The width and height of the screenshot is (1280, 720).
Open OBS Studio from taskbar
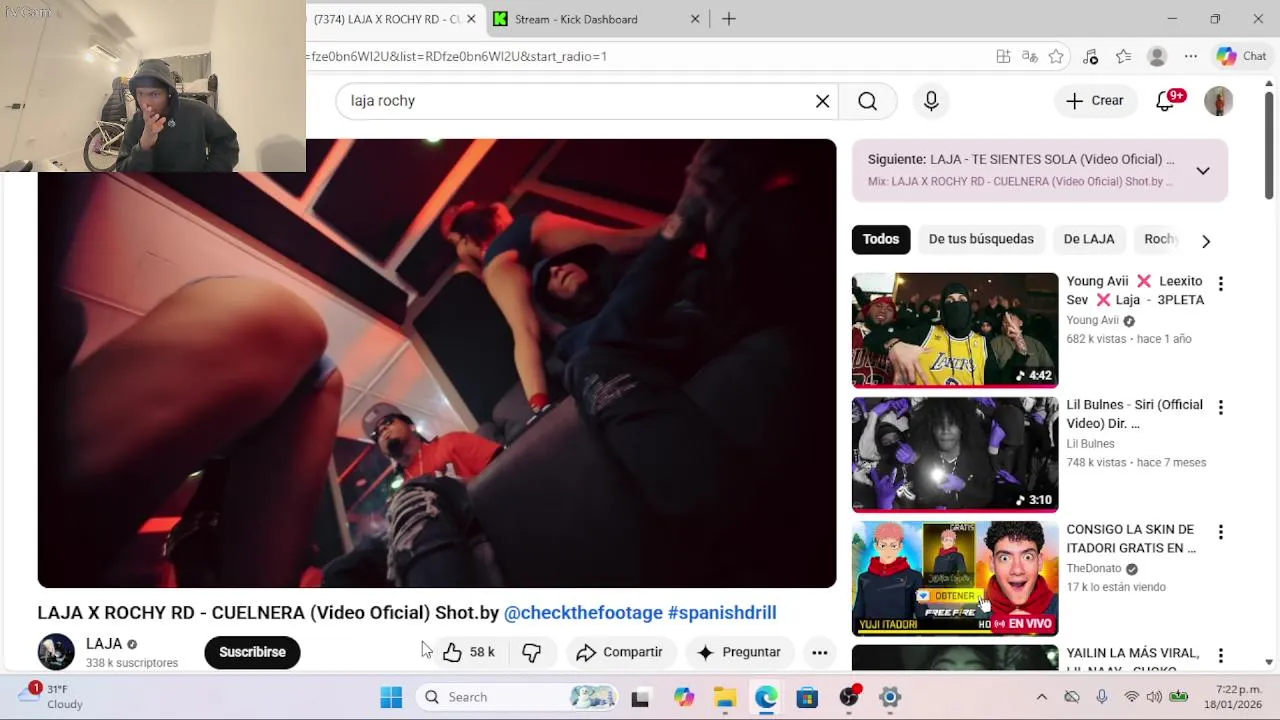(849, 697)
